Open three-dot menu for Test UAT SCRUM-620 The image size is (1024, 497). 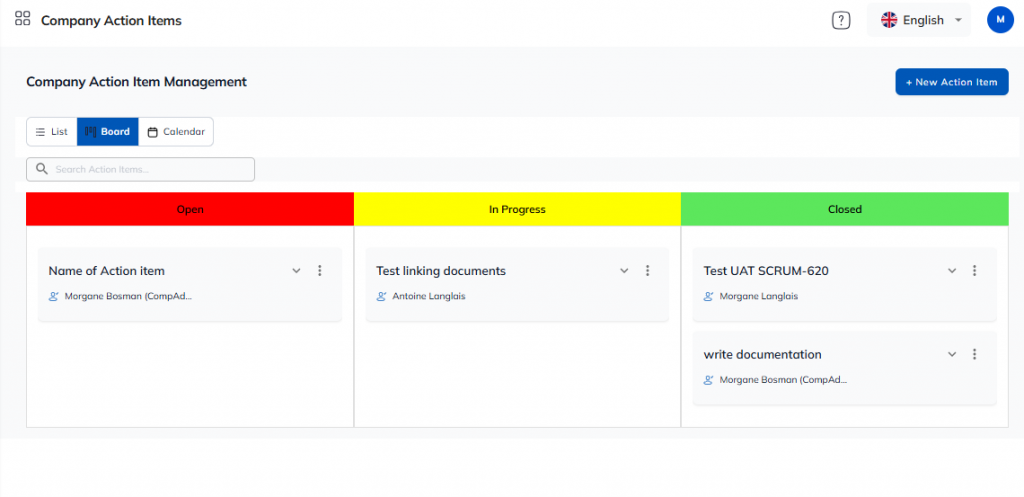(974, 271)
